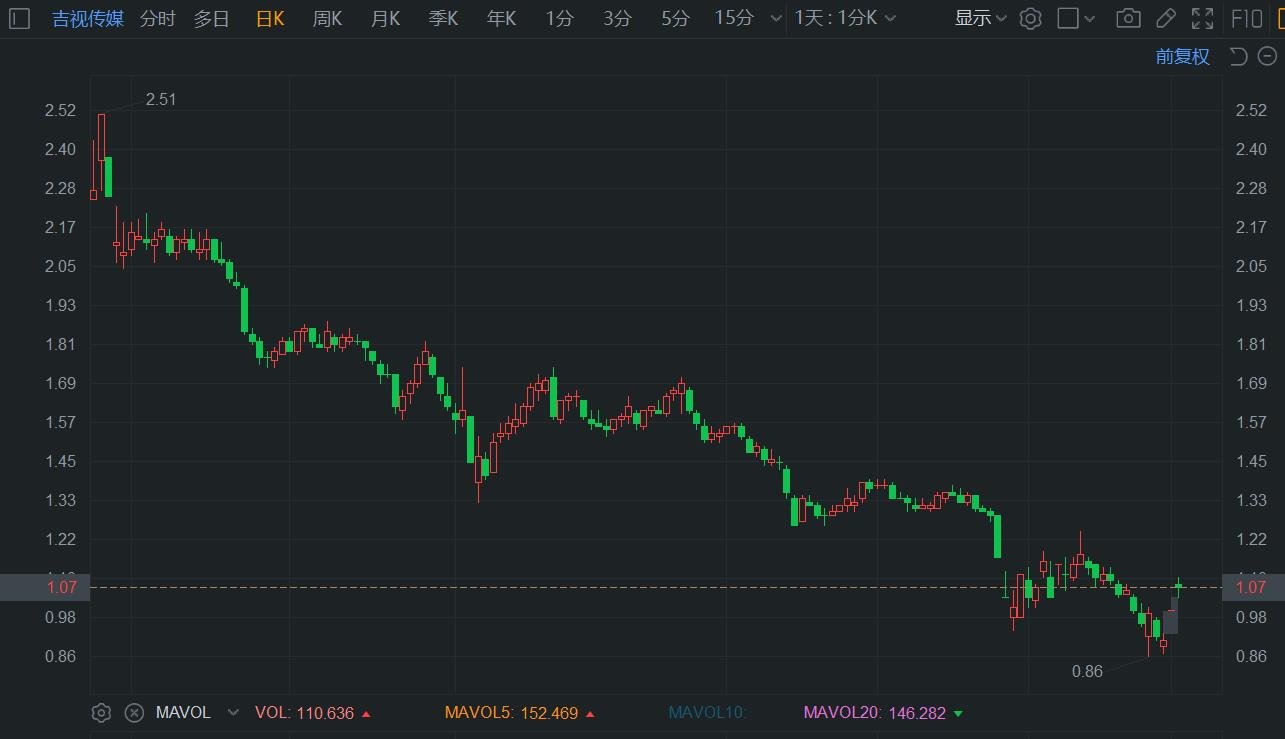Select the 年K yearly candlestick tab
This screenshot has height=739, width=1285.
(x=501, y=18)
